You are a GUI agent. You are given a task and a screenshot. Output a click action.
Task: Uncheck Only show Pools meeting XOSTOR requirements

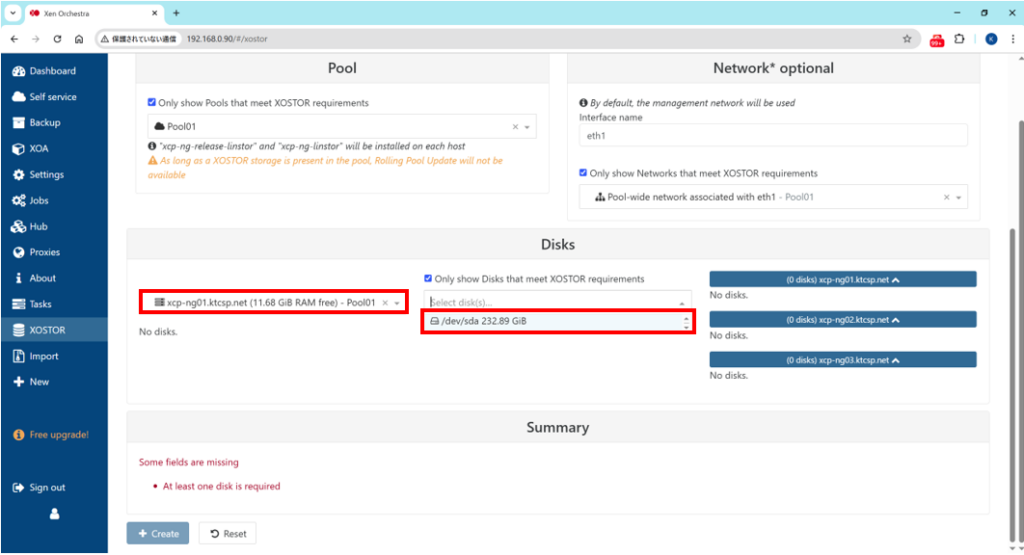tap(152, 103)
